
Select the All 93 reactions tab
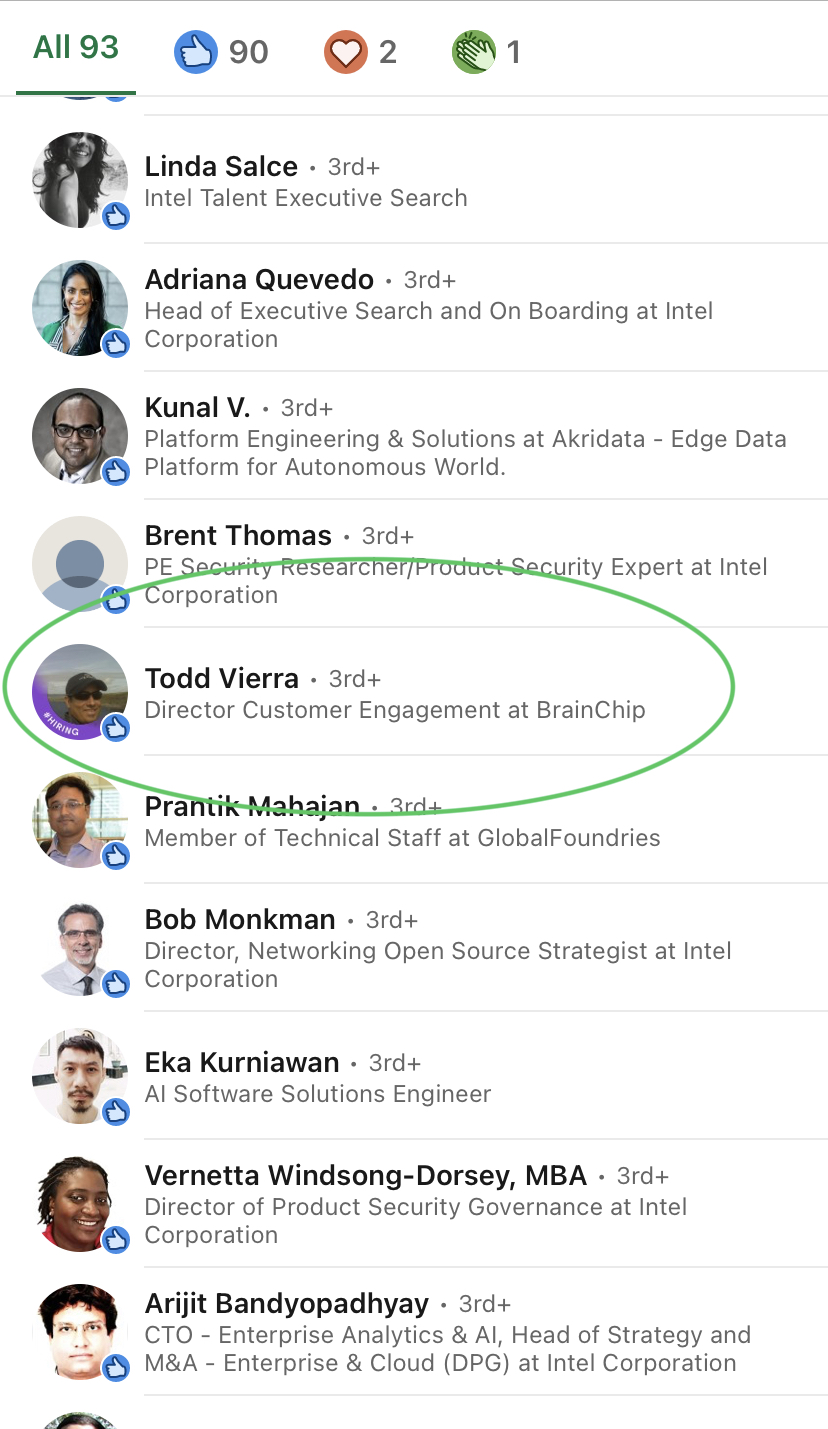tap(76, 48)
